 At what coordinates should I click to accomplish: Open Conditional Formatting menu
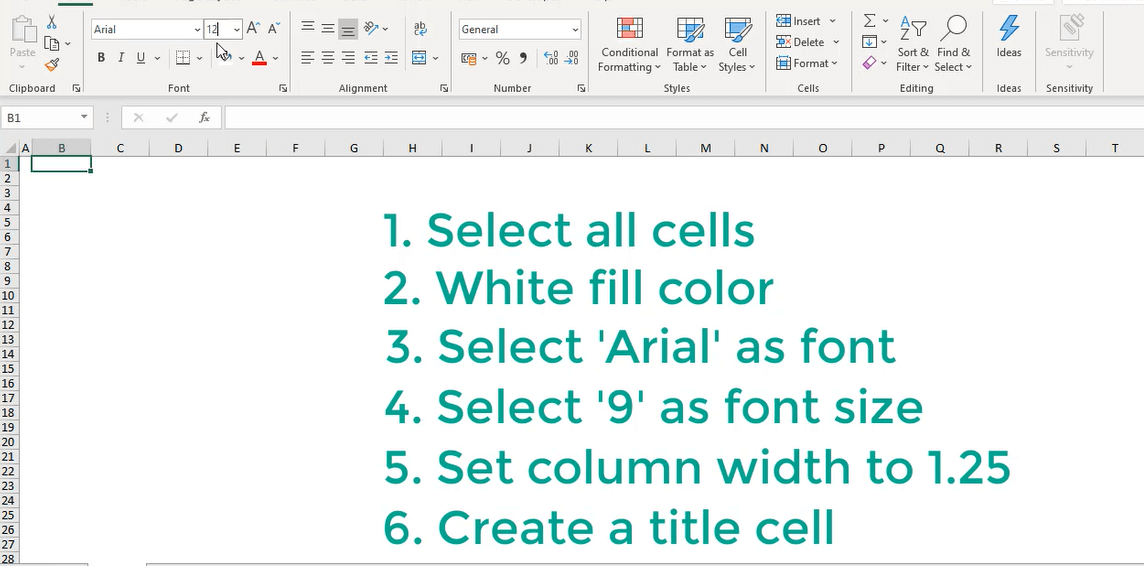[x=630, y=44]
